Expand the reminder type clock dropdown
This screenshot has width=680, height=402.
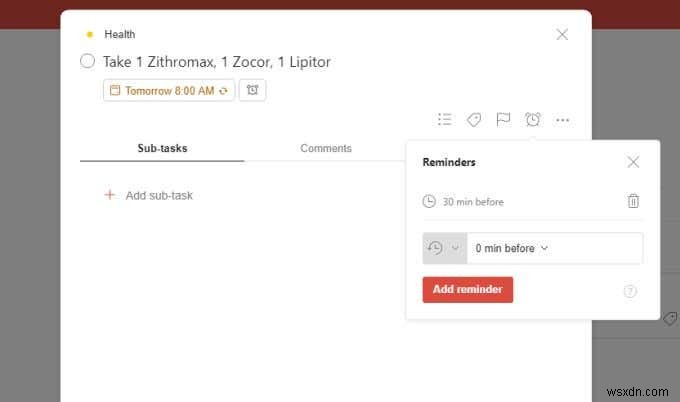click(445, 248)
